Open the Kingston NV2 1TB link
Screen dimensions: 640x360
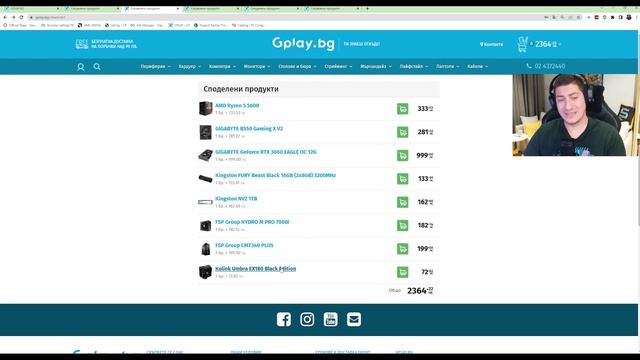[x=236, y=198]
